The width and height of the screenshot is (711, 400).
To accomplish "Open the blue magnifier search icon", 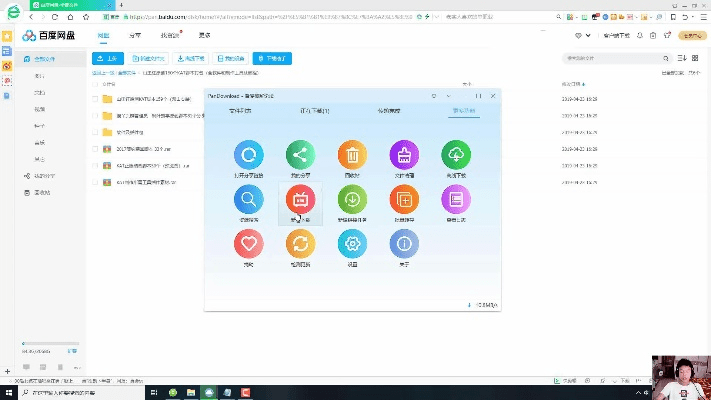I will (x=249, y=199).
